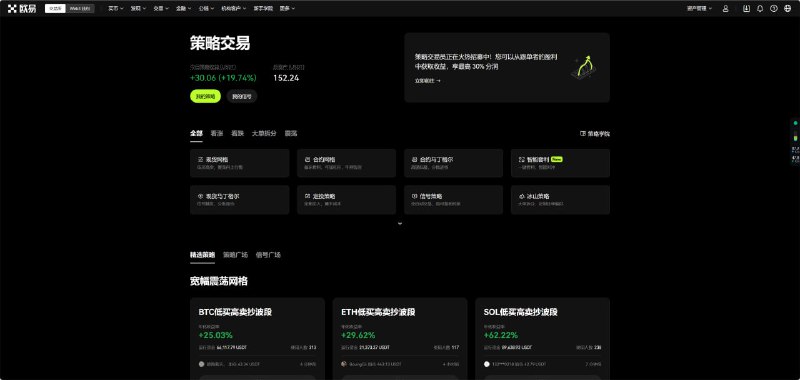Click the 冰山策略 iceberg icon
Screen dimensions: 800x380
point(521,196)
